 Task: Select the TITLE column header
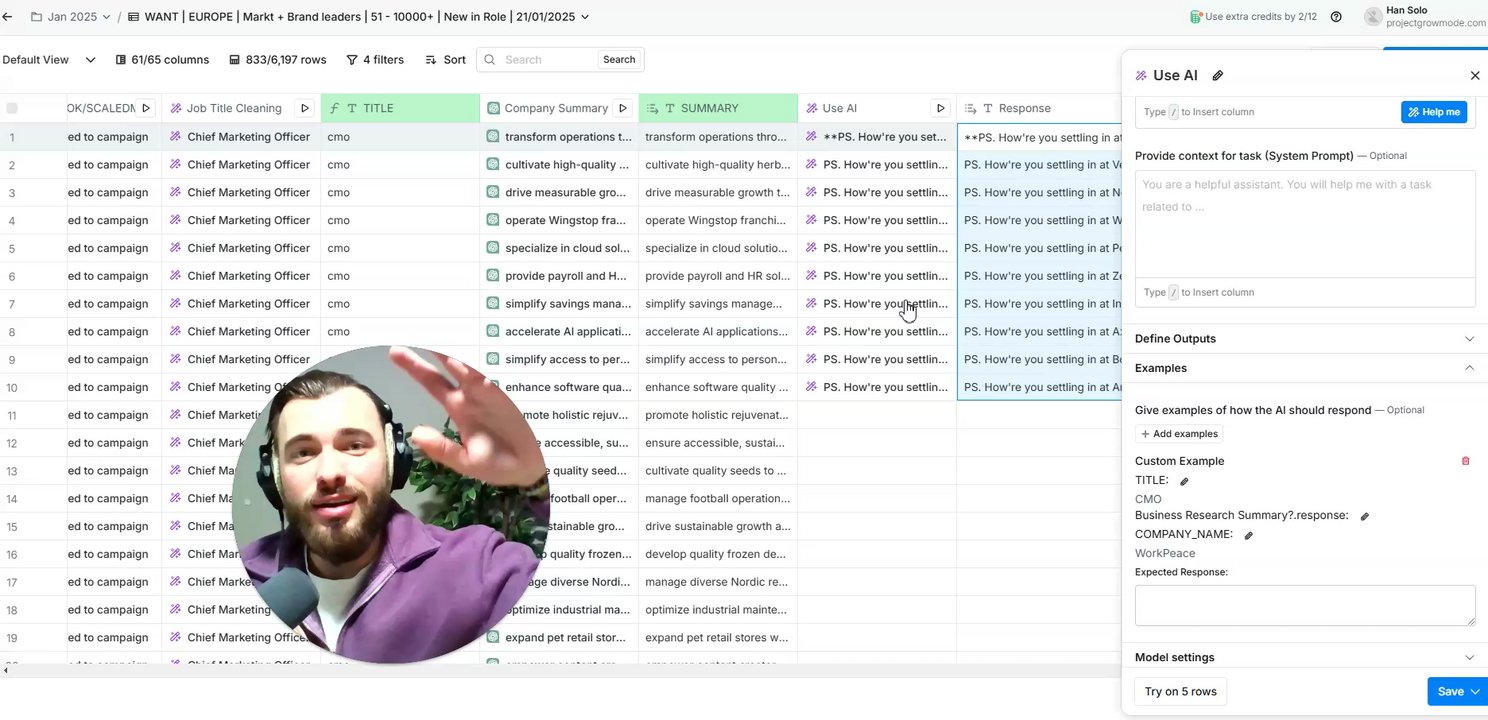400,108
